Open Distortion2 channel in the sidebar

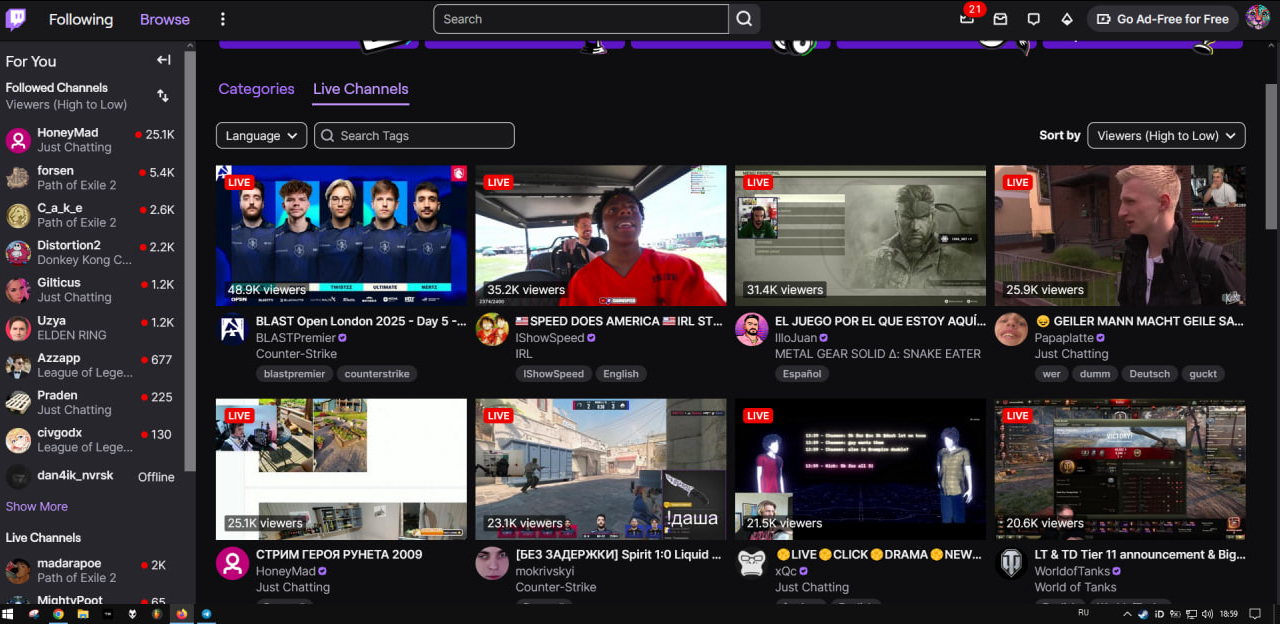coord(91,253)
